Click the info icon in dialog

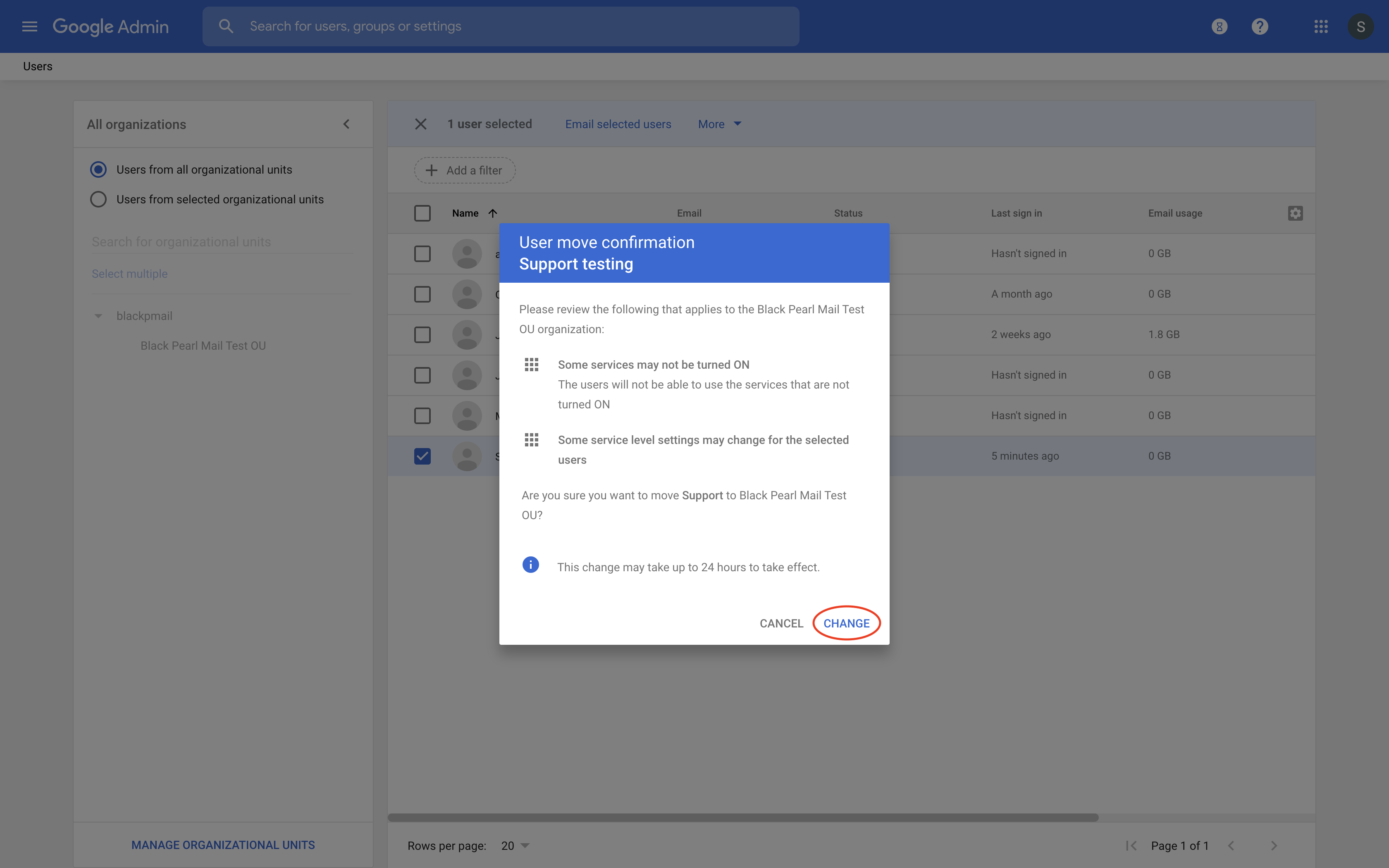(x=530, y=565)
